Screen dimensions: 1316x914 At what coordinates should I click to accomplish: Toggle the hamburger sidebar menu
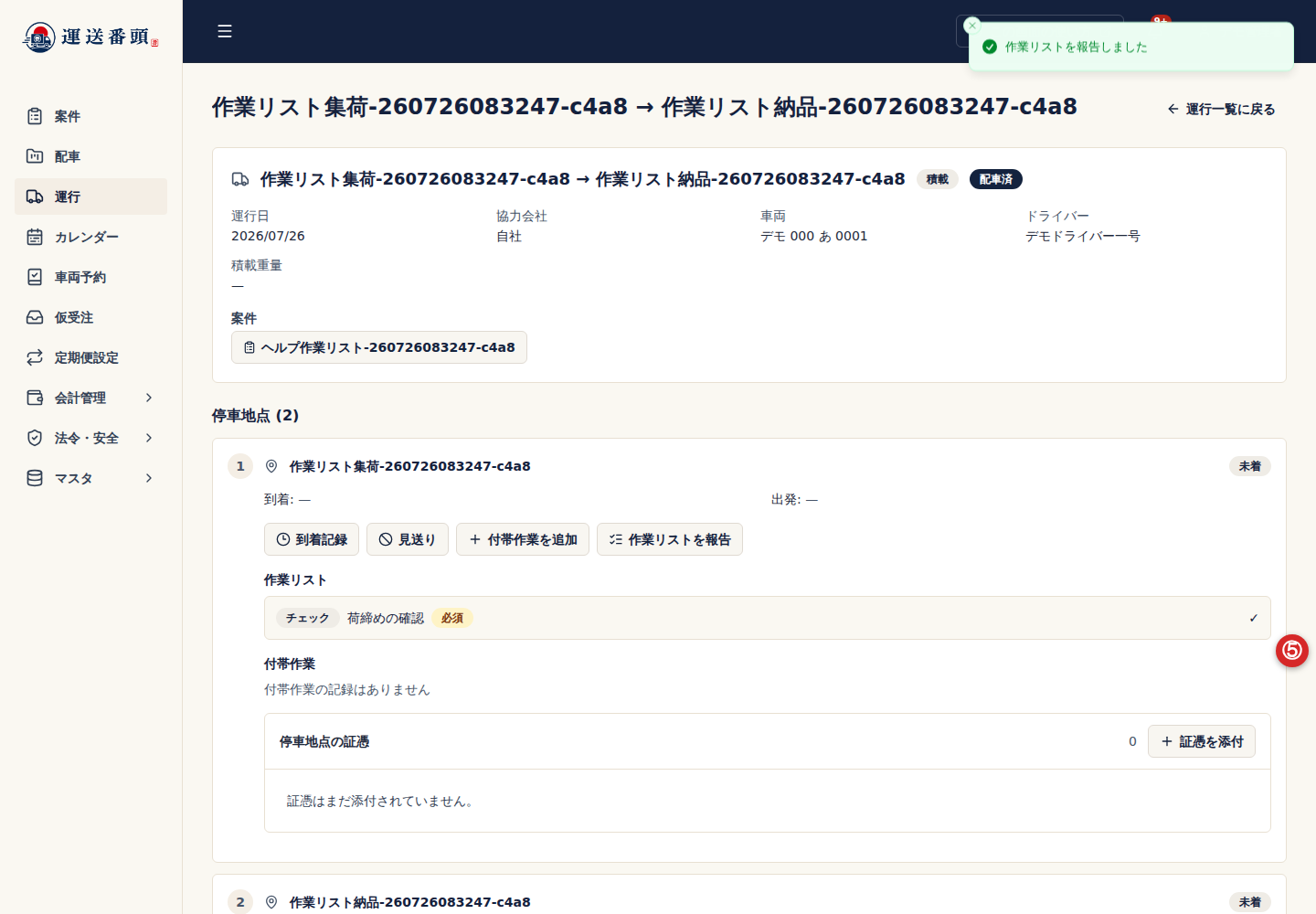[225, 31]
